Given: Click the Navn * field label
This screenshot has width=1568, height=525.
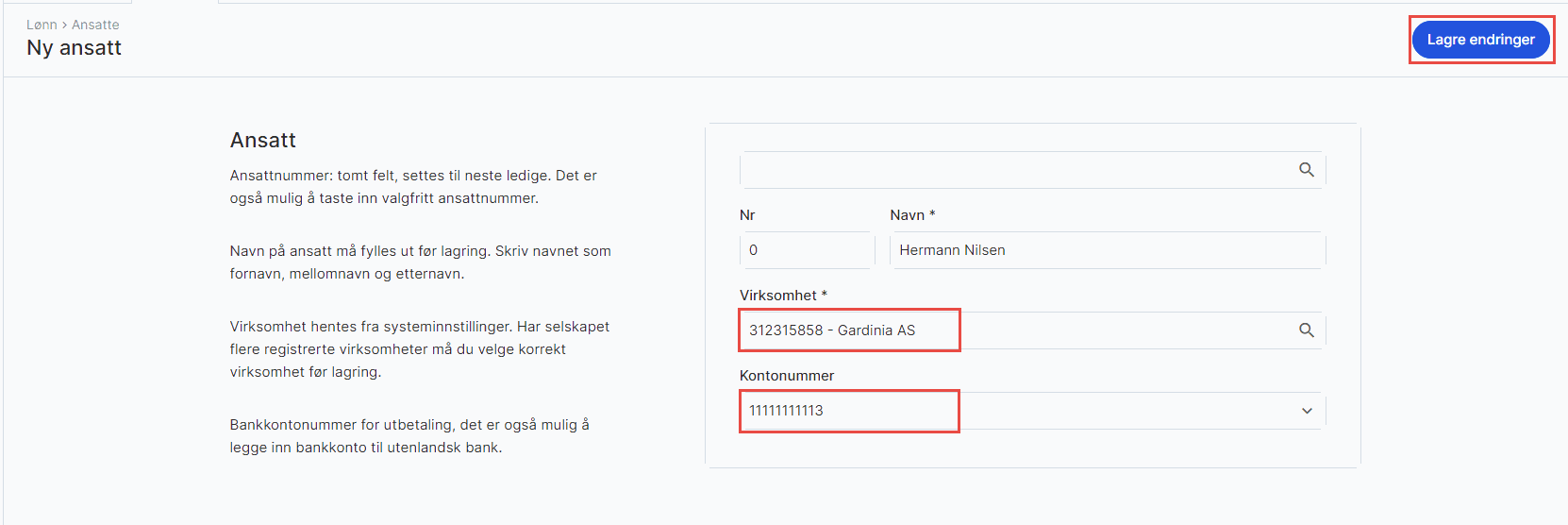Looking at the screenshot, I should (x=912, y=215).
